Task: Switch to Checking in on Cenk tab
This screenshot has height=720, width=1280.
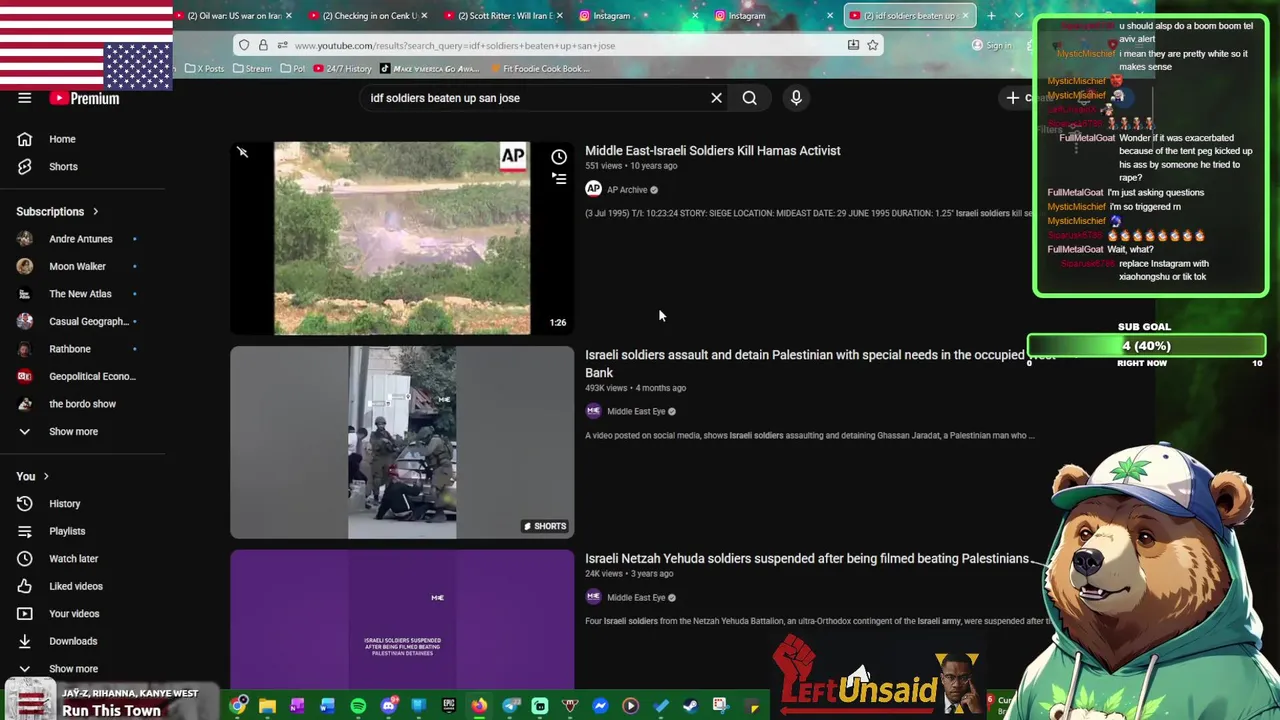Action: [x=367, y=16]
